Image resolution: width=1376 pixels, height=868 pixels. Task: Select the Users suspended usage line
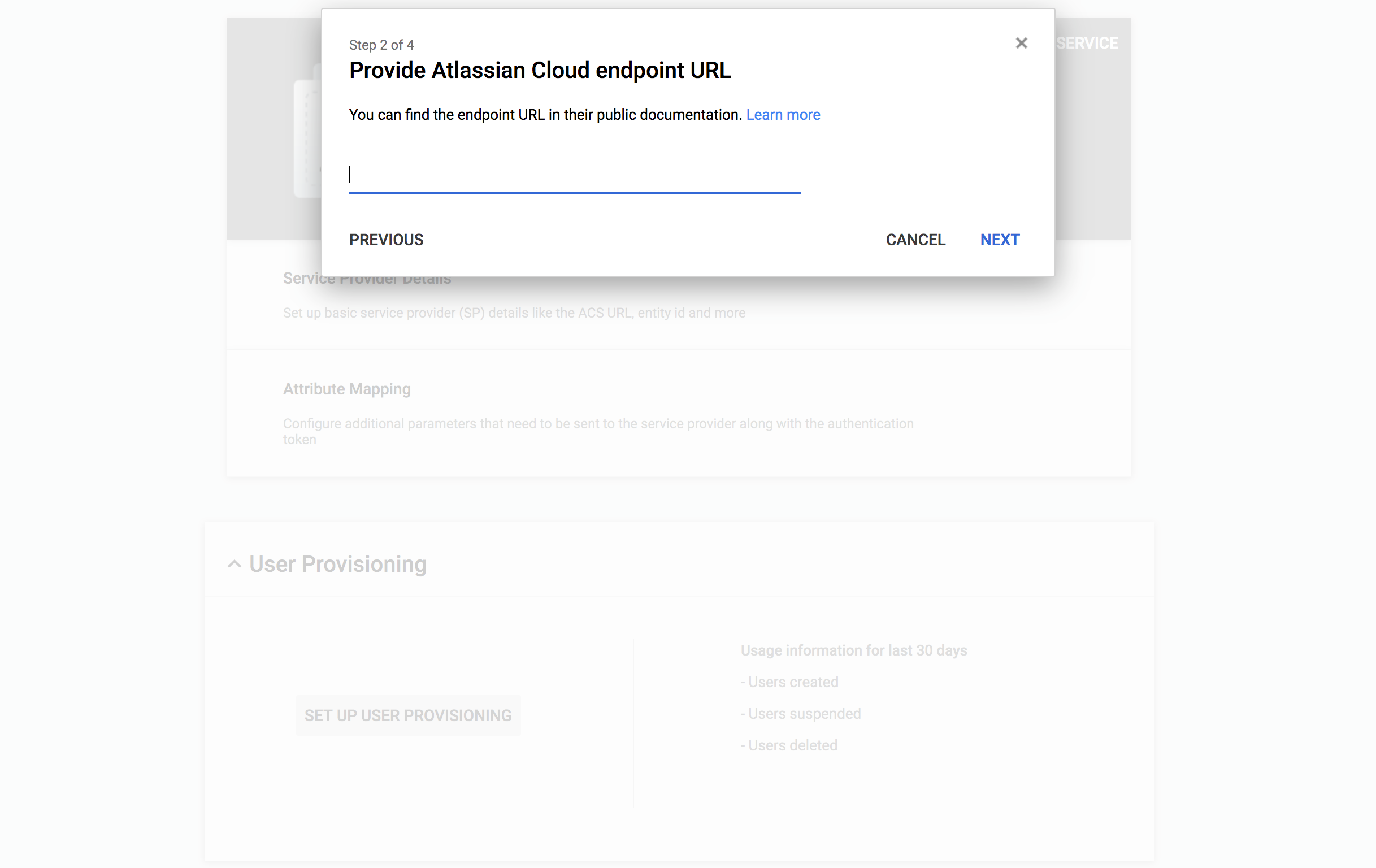point(800,714)
